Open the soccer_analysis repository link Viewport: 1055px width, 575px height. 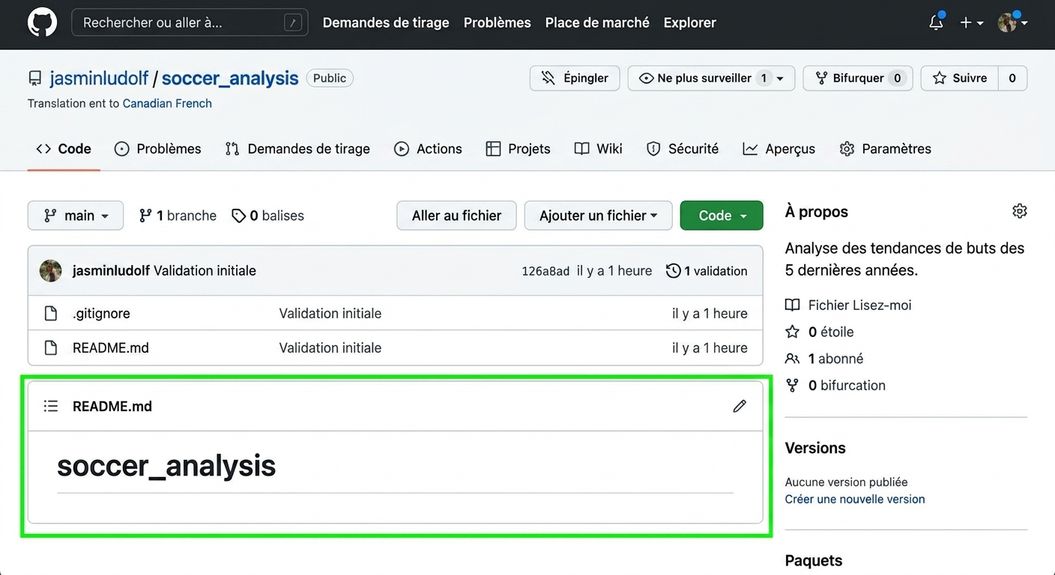(x=230, y=78)
